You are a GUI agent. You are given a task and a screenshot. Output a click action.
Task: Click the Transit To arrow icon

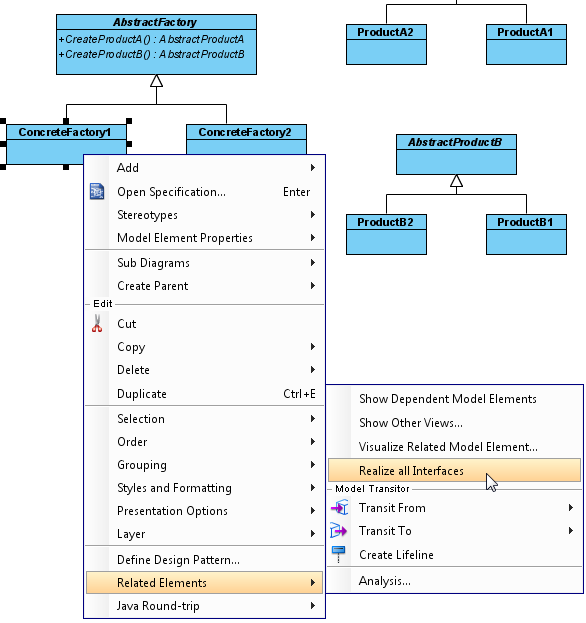click(x=338, y=531)
